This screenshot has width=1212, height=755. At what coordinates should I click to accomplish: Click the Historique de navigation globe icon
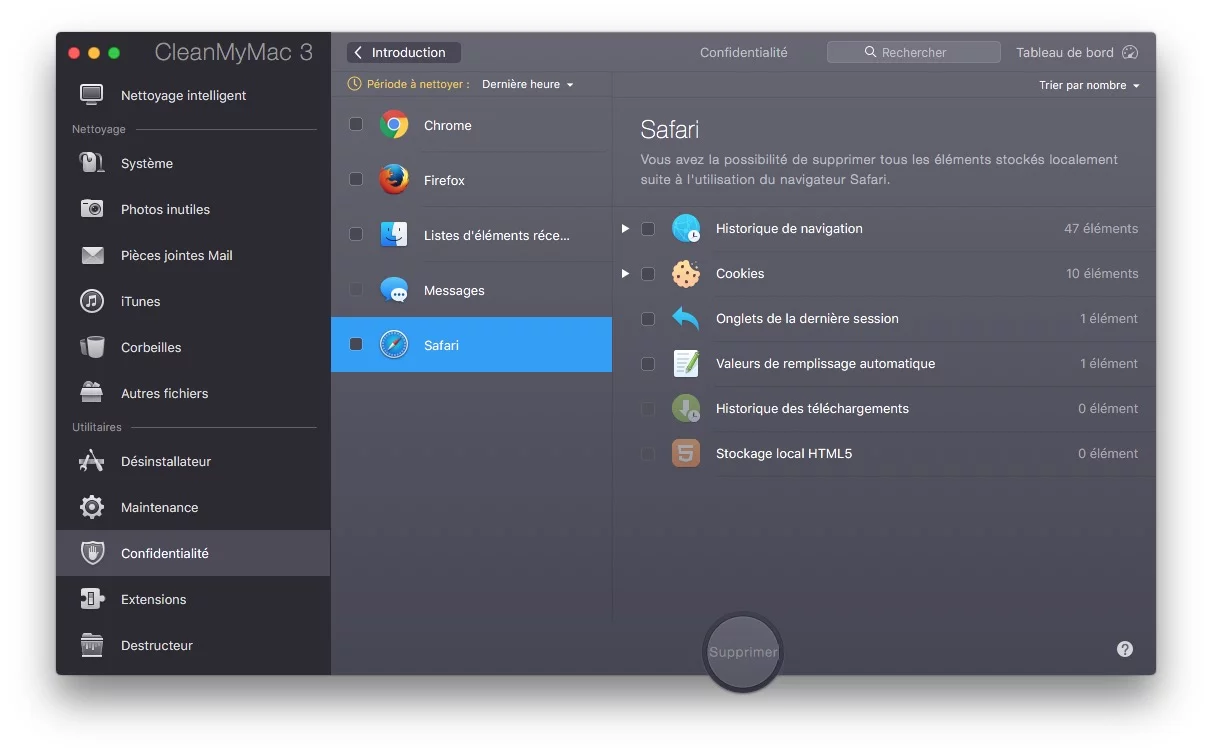(686, 228)
